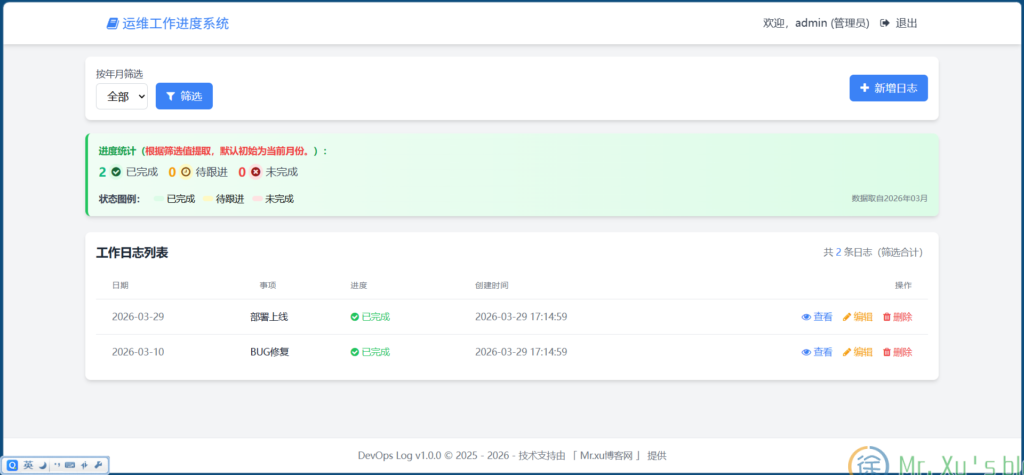1024x475 pixels.
Task: Edit the BUG修复 log entry
Action: coord(857,352)
